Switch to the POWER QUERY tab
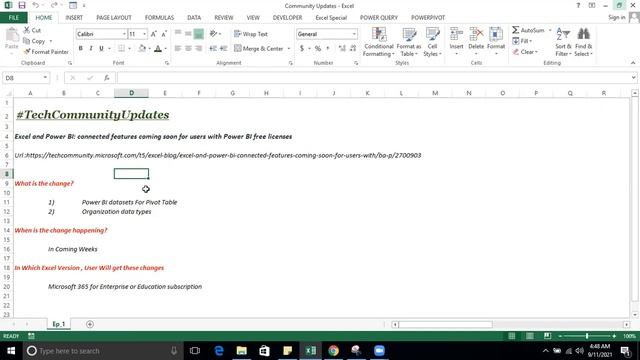 click(x=378, y=18)
